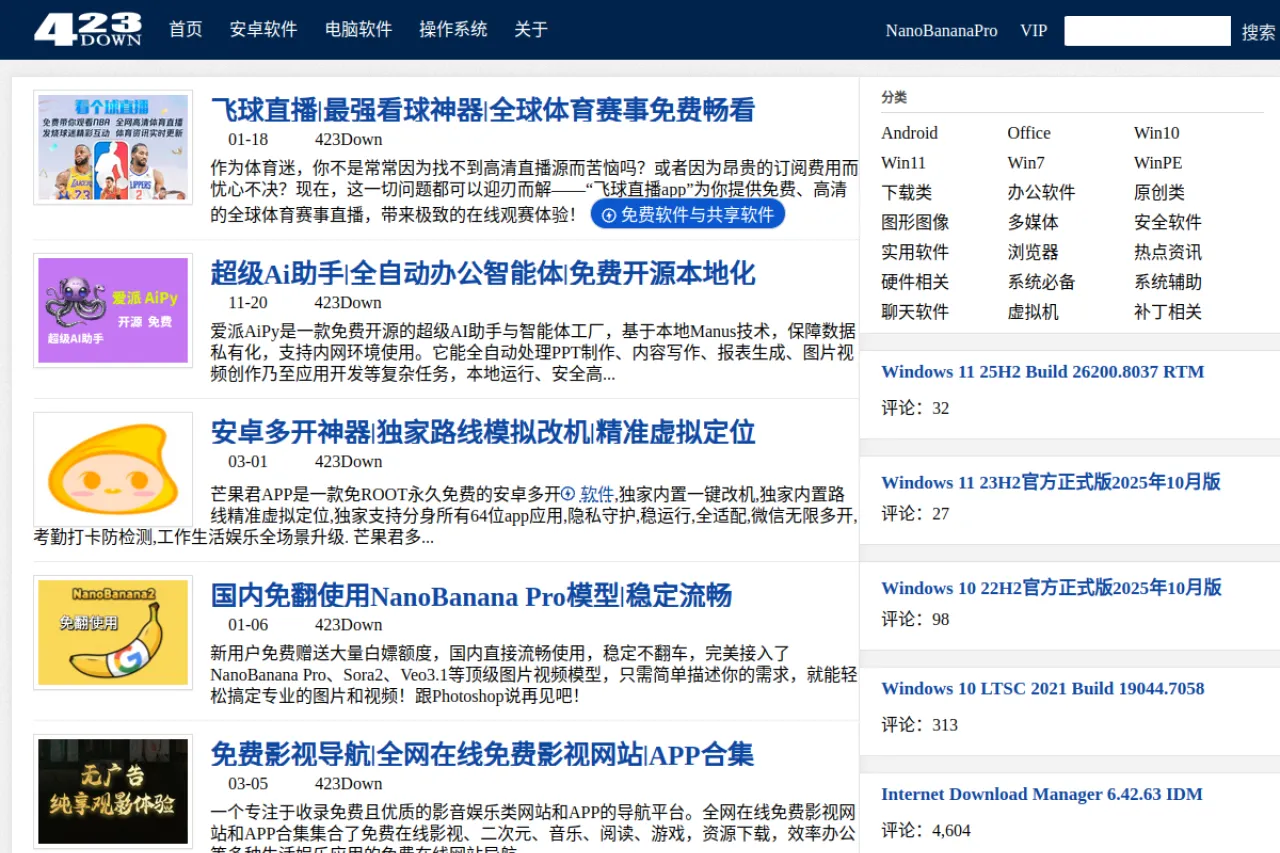Image resolution: width=1280 pixels, height=853 pixels.
Task: Click the 无广告 纯享观影体验 thumbnail
Action: (x=113, y=791)
